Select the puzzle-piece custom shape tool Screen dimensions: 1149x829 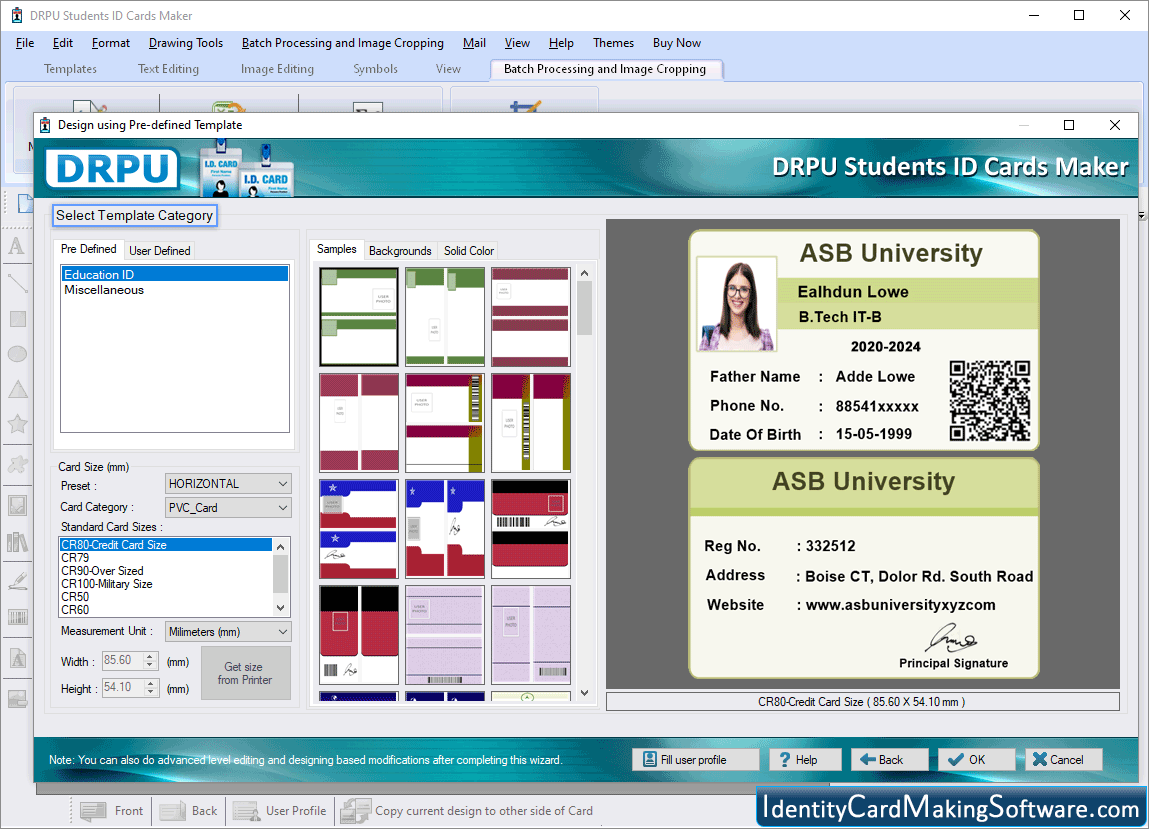click(18, 464)
